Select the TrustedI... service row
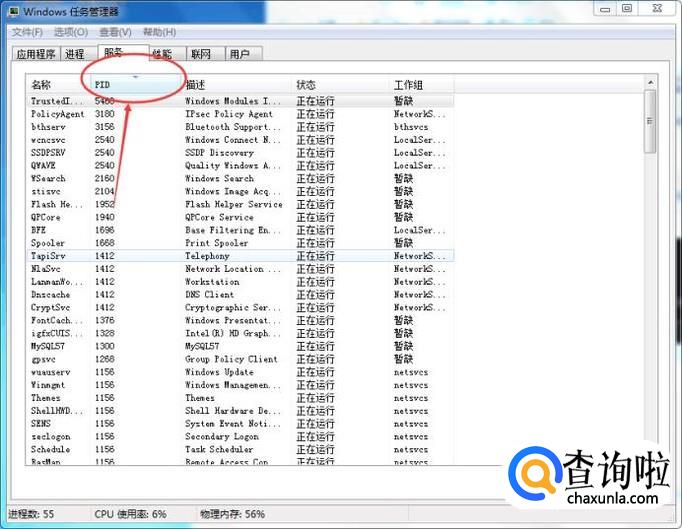 click(x=240, y=101)
